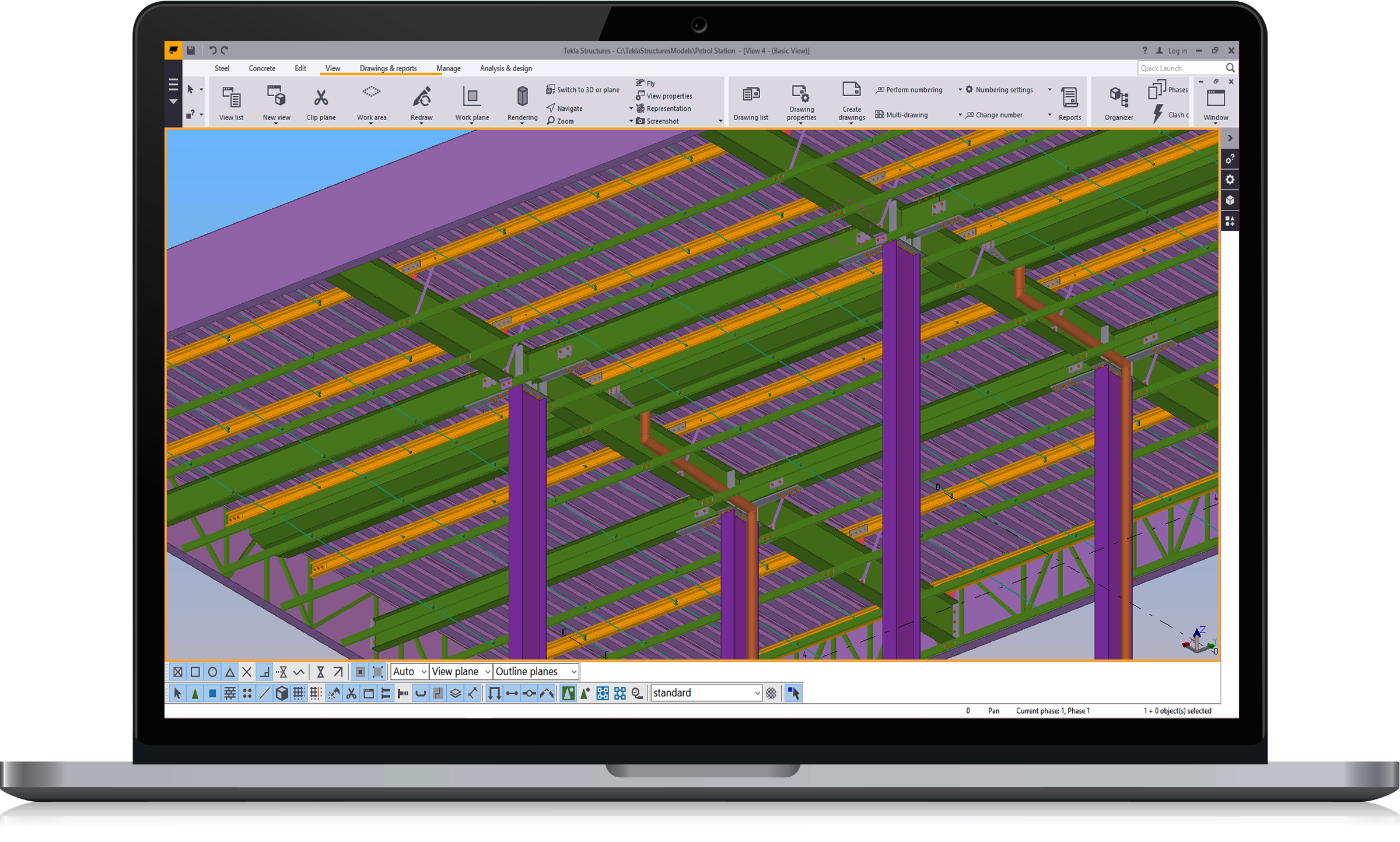Toggle the perpendicular snap switch

[264, 672]
